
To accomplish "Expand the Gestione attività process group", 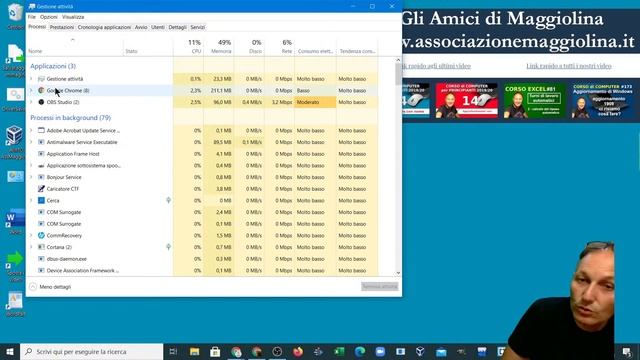I will click(x=31, y=79).
